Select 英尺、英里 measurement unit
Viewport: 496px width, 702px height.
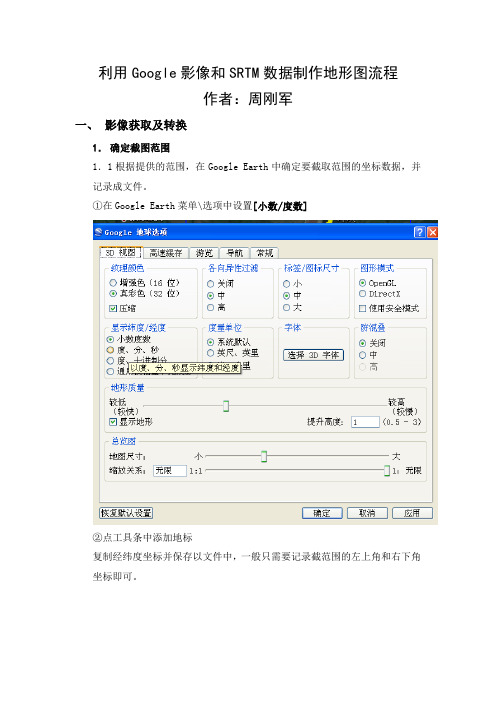tap(233, 353)
